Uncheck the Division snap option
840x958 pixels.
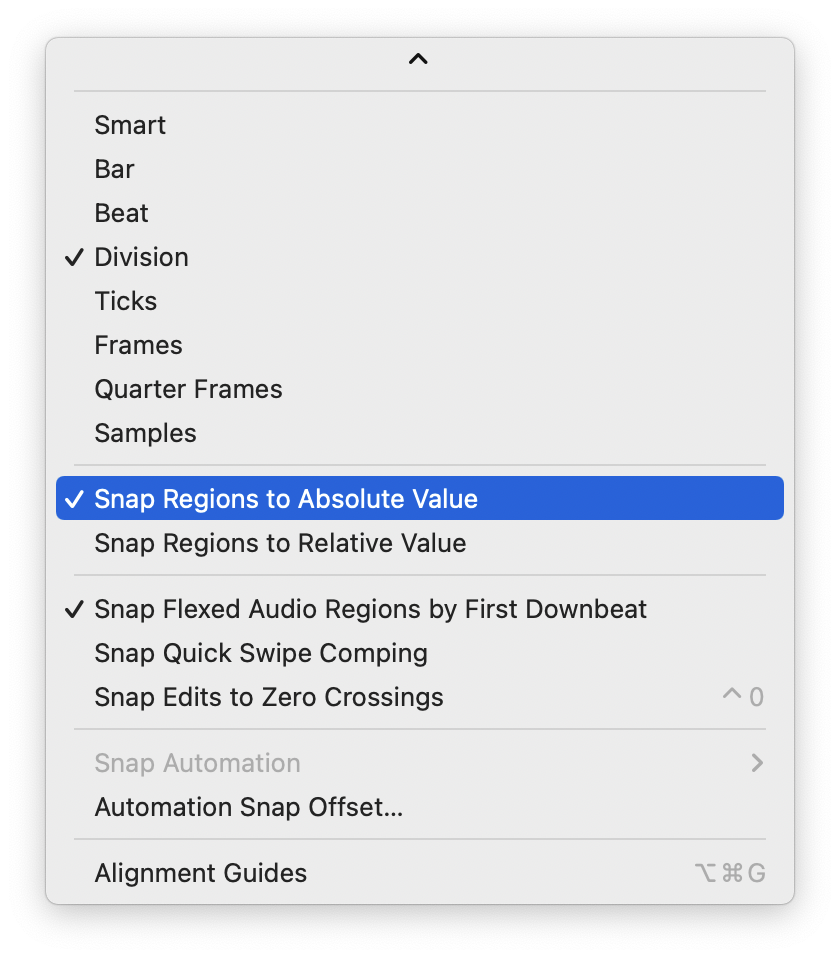pos(141,257)
